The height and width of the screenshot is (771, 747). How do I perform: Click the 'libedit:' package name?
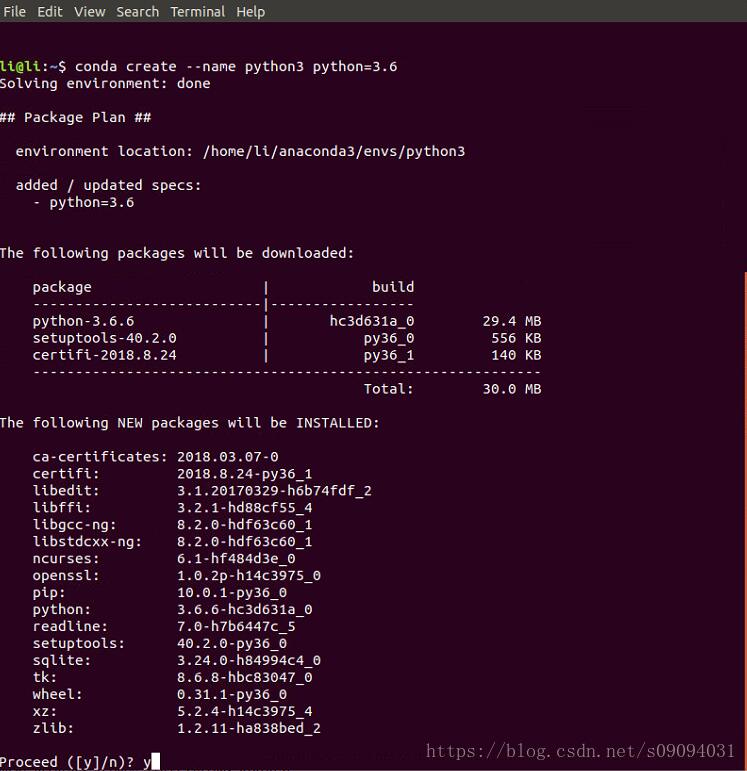pyautogui.click(x=66, y=491)
